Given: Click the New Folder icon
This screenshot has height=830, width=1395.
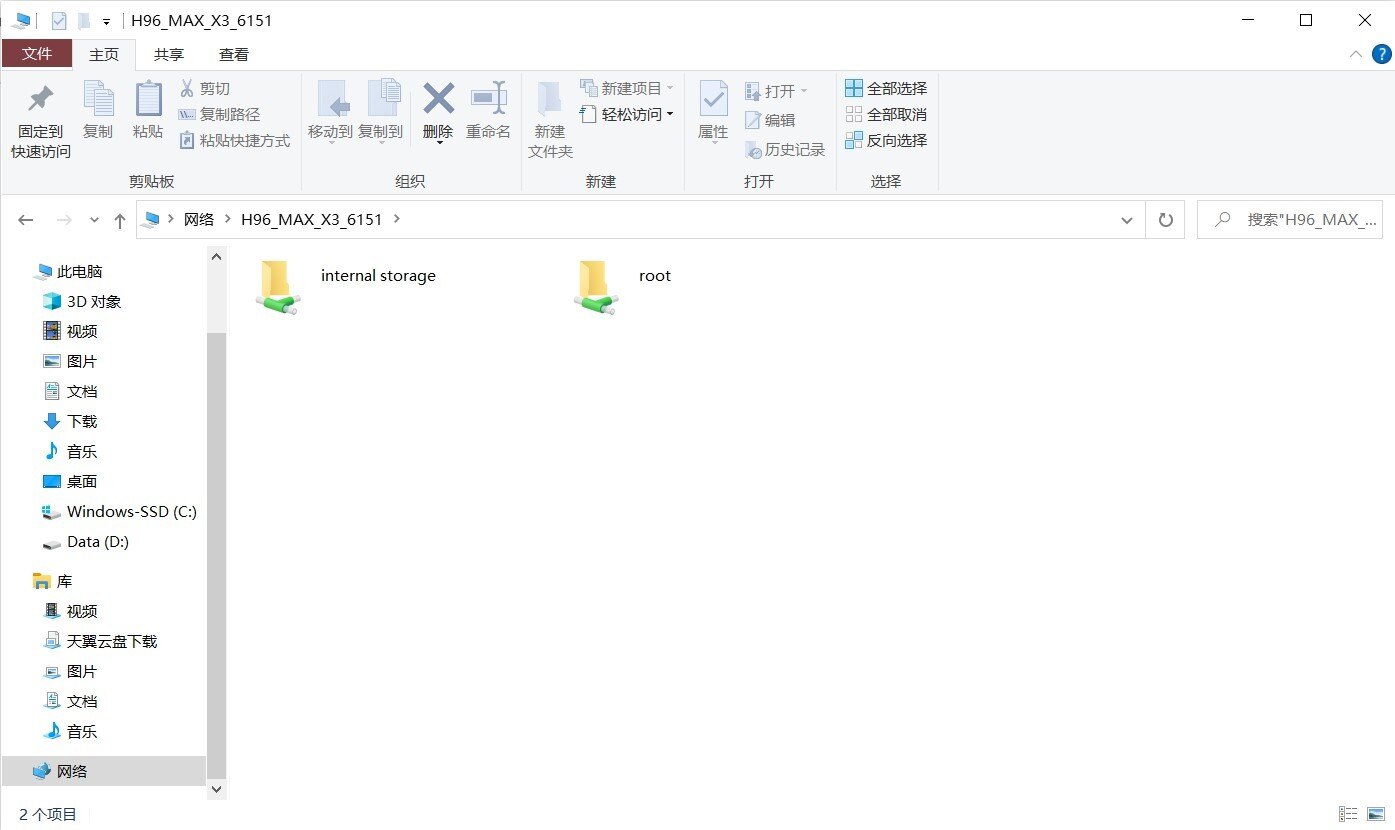Looking at the screenshot, I should 549,100.
